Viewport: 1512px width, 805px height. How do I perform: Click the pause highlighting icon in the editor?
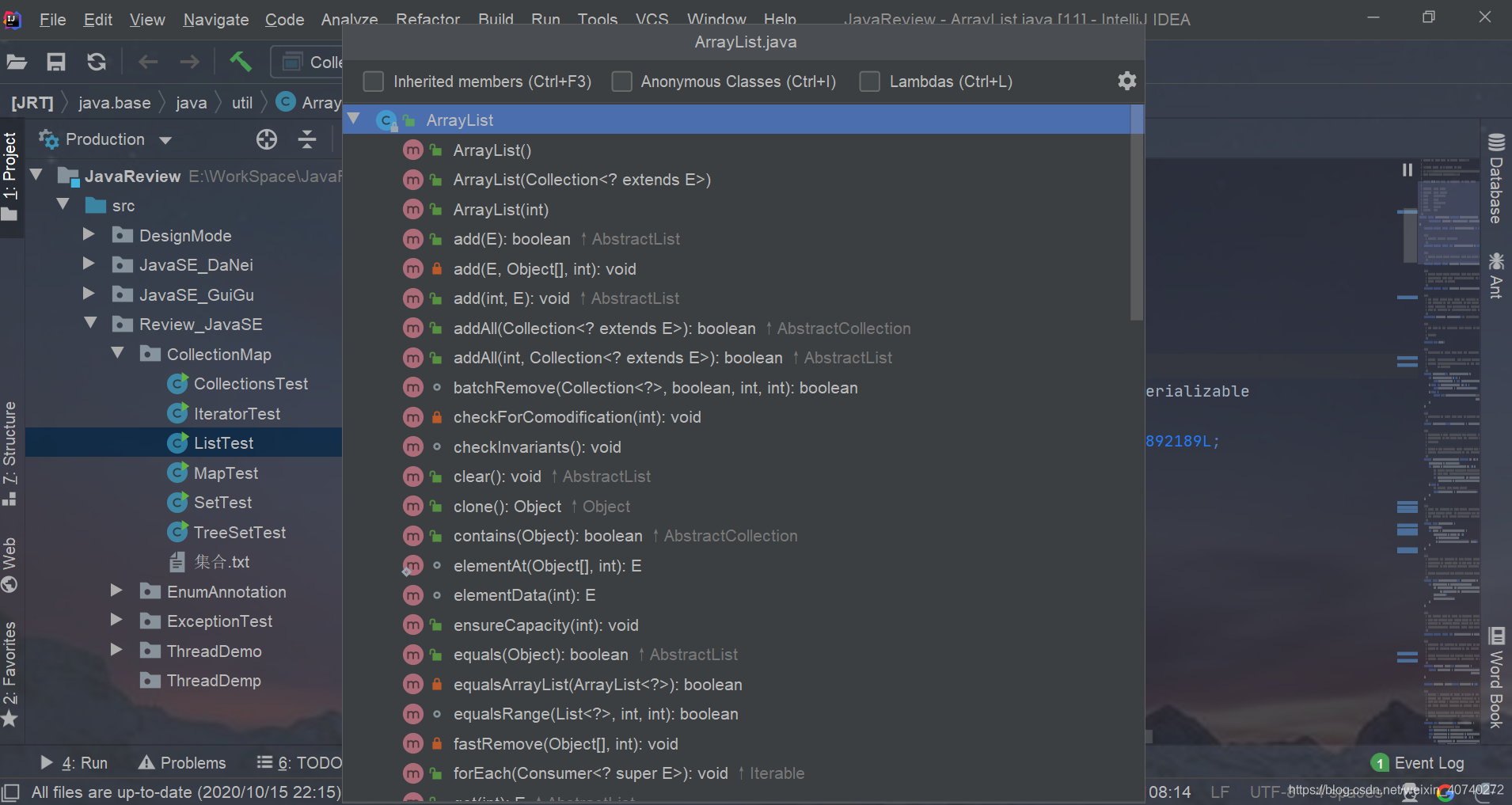coord(1408,170)
